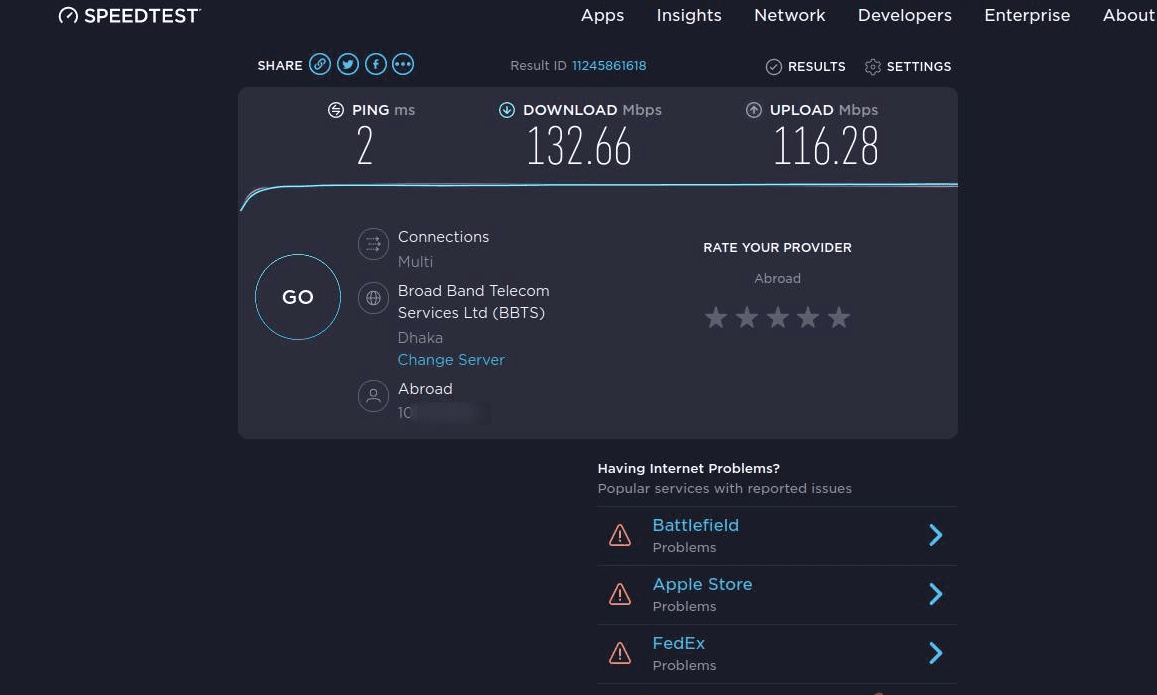Open the Apps menu
This screenshot has width=1157, height=695.
pyautogui.click(x=602, y=15)
